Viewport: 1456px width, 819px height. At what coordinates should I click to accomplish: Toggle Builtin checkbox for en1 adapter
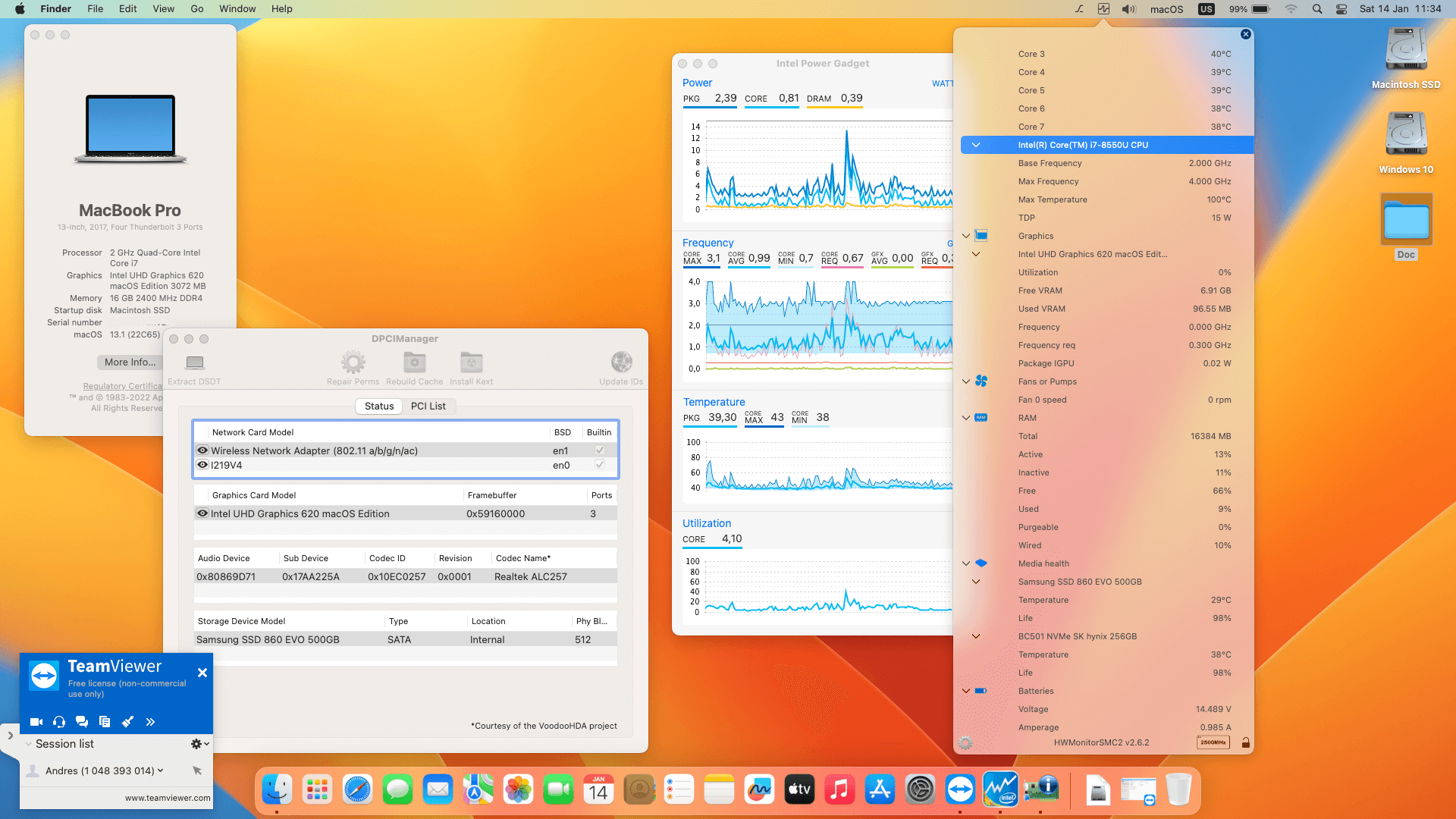pos(600,450)
